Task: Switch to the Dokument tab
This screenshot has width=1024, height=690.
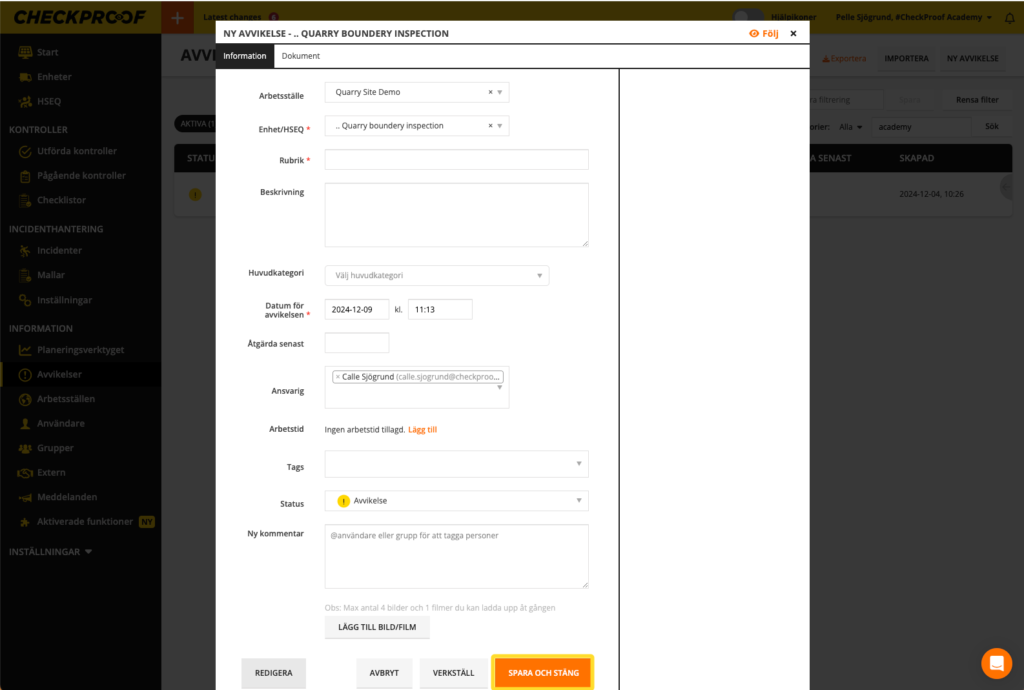Action: 300,56
